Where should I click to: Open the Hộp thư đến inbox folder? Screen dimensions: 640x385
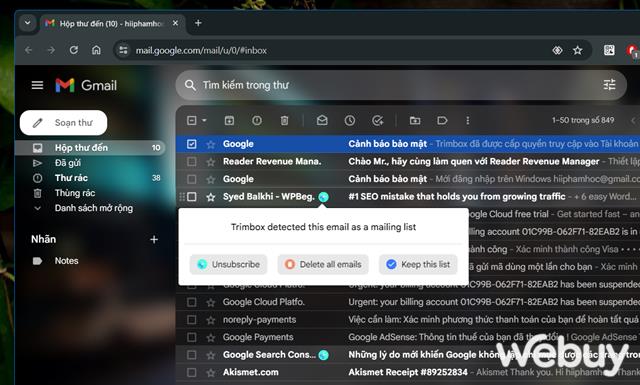(90, 147)
